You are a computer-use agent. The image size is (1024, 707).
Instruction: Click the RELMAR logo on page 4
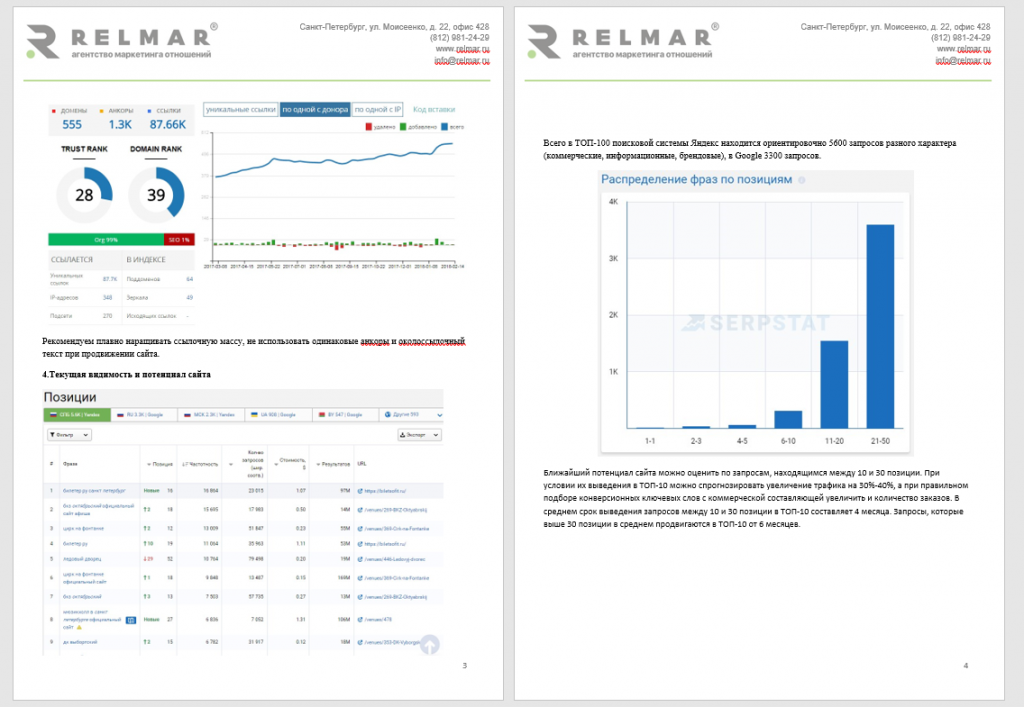(623, 41)
